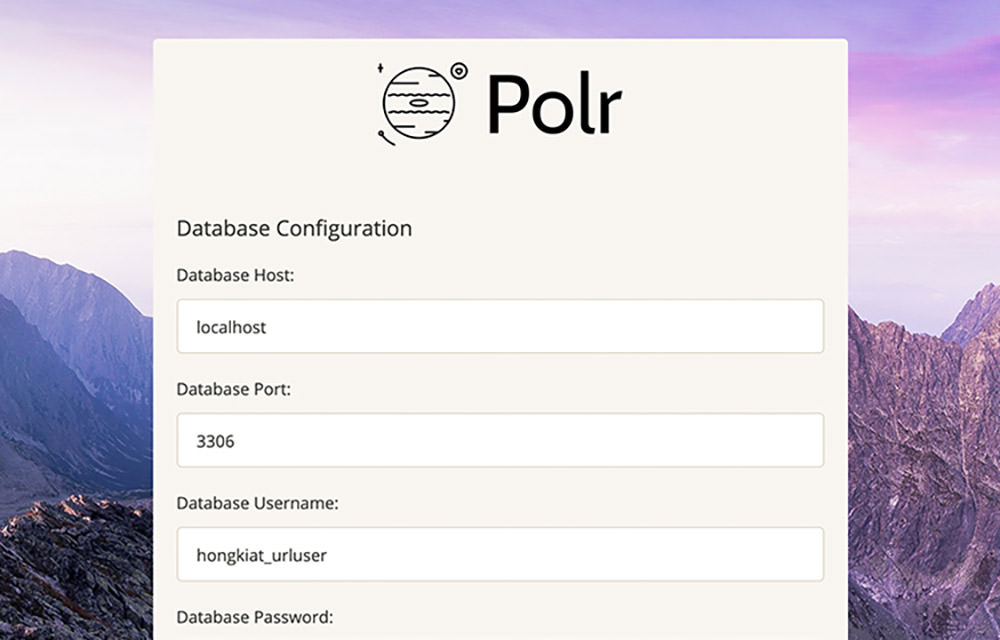Screen dimensions: 1000x640
Task: Click the Database Configuration heading
Action: (x=294, y=229)
